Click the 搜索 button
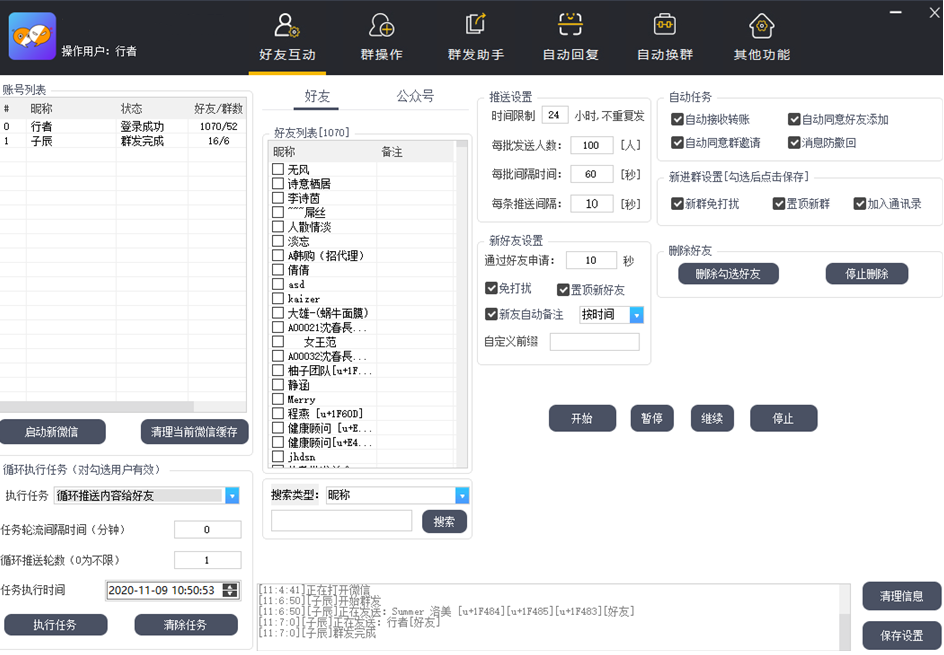Image resolution: width=944 pixels, height=655 pixels. (x=444, y=521)
